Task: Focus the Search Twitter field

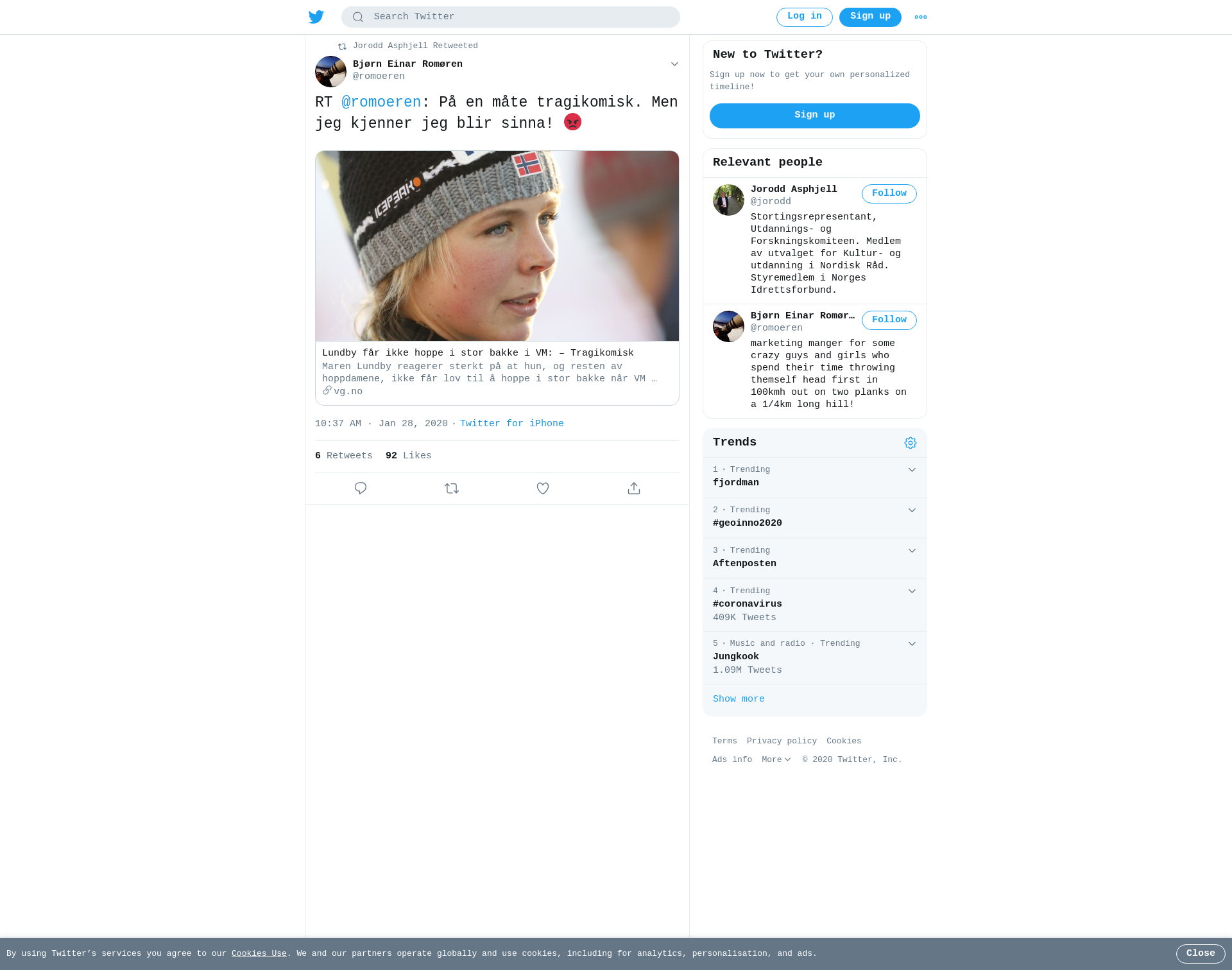Action: click(511, 17)
